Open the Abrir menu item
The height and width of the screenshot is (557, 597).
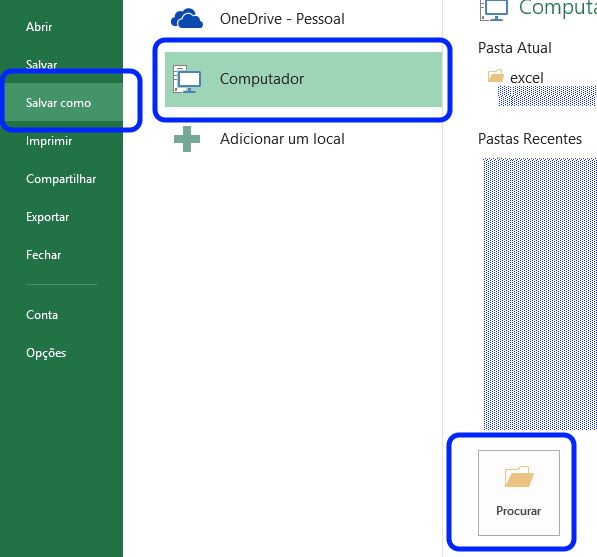tap(39, 27)
